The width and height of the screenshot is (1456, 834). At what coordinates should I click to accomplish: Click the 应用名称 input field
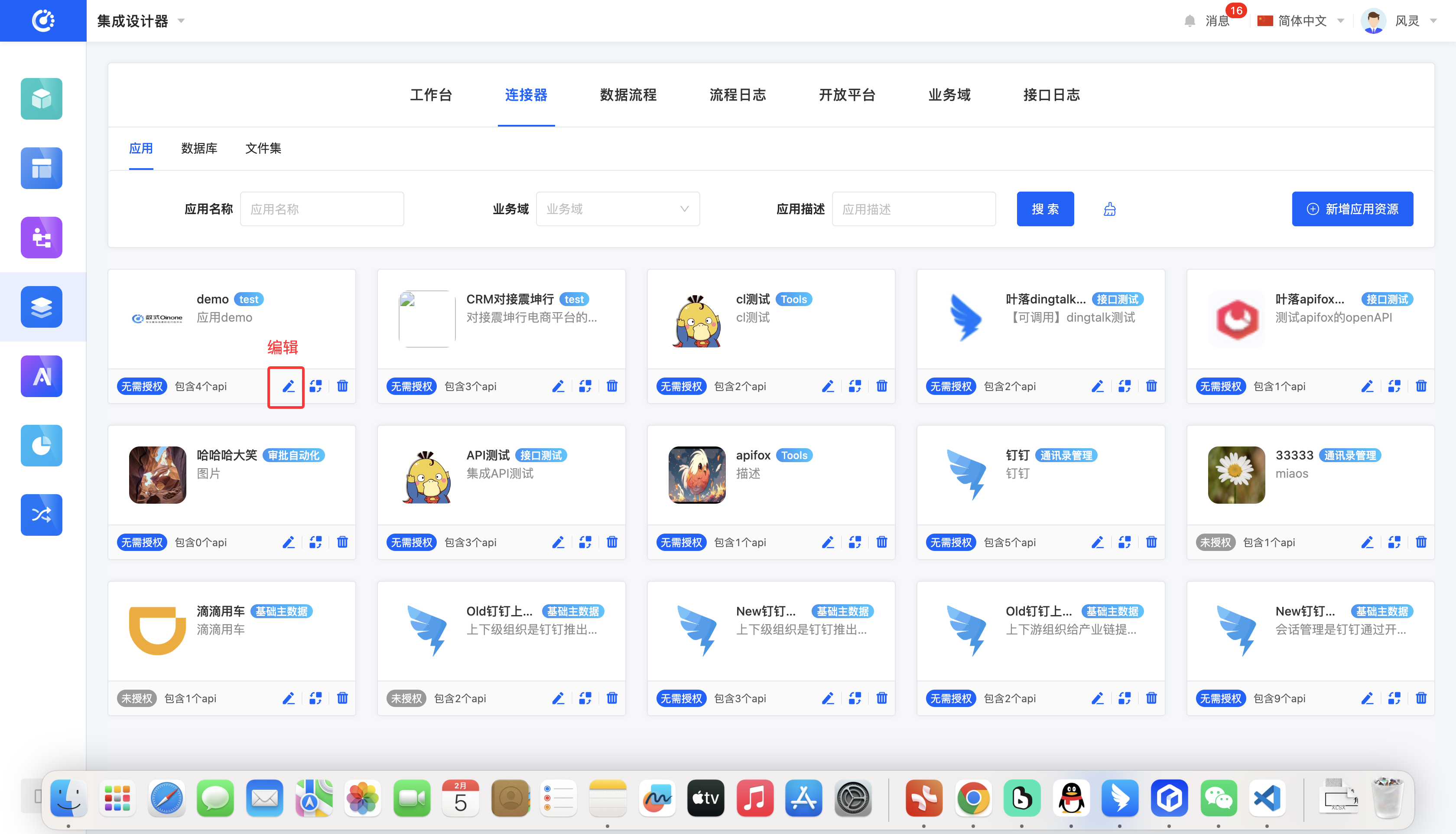point(322,209)
